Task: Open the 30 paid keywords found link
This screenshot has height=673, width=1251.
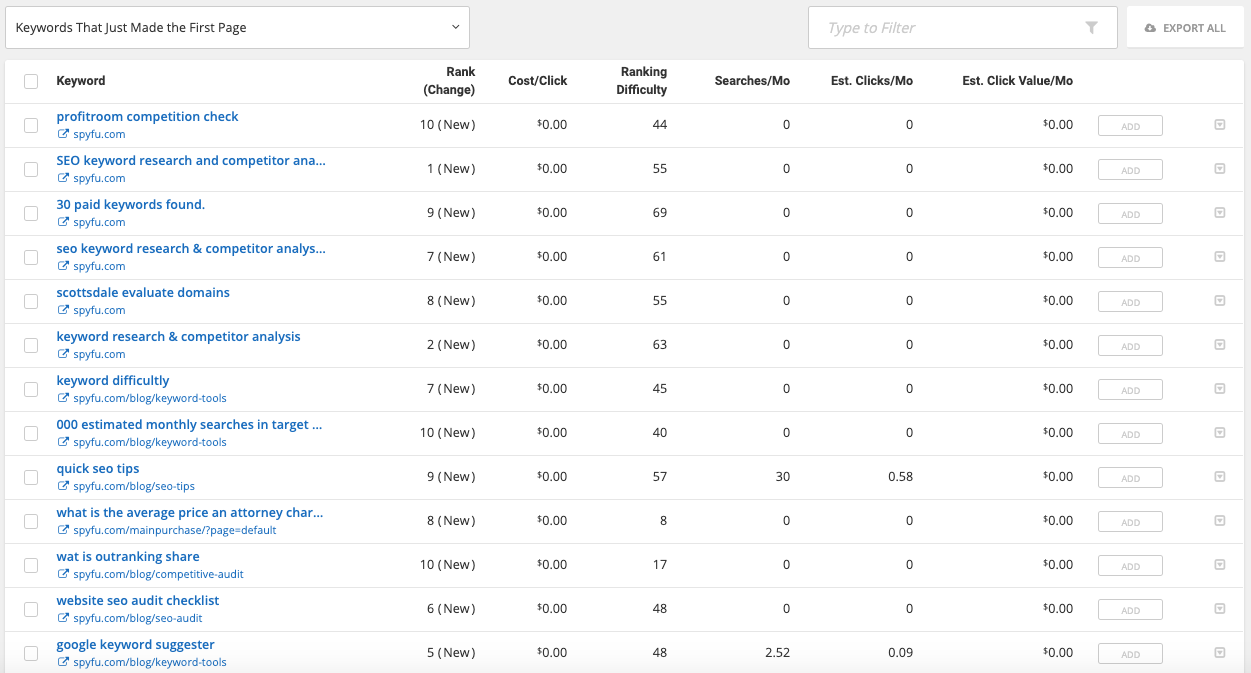Action: tap(130, 205)
